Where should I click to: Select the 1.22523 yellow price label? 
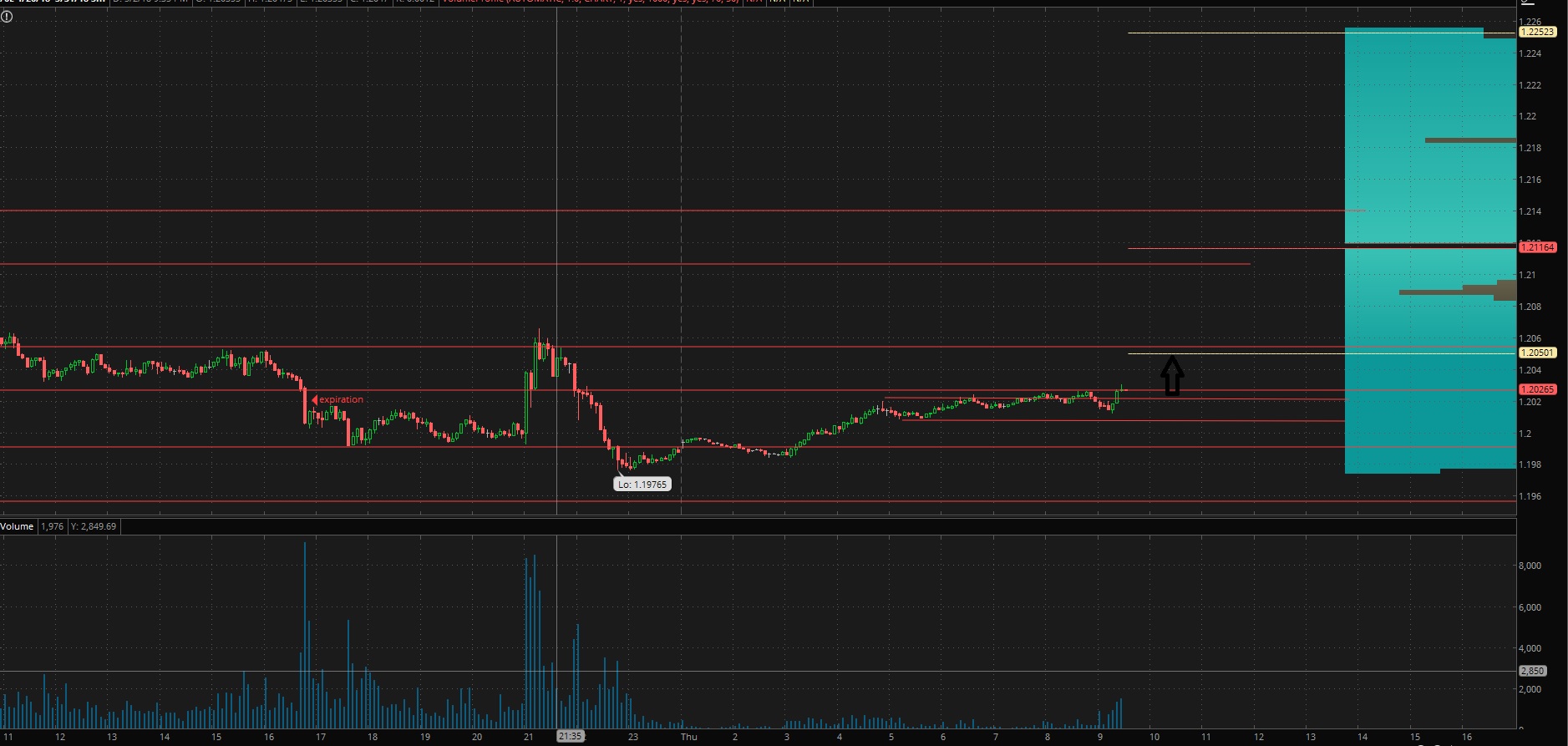click(x=1537, y=32)
